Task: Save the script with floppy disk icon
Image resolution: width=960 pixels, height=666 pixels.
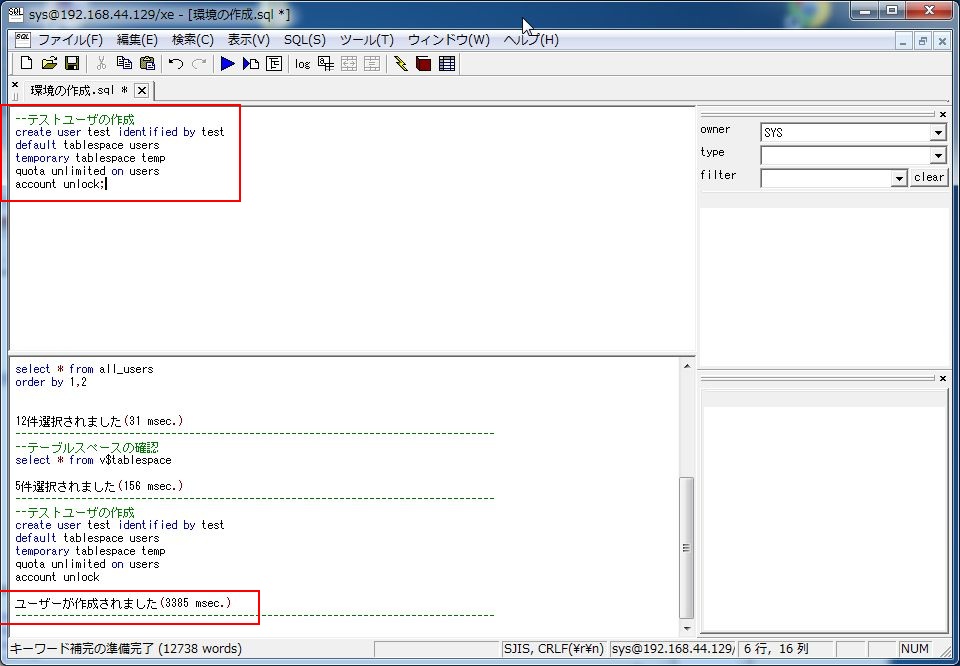Action: 71,63
